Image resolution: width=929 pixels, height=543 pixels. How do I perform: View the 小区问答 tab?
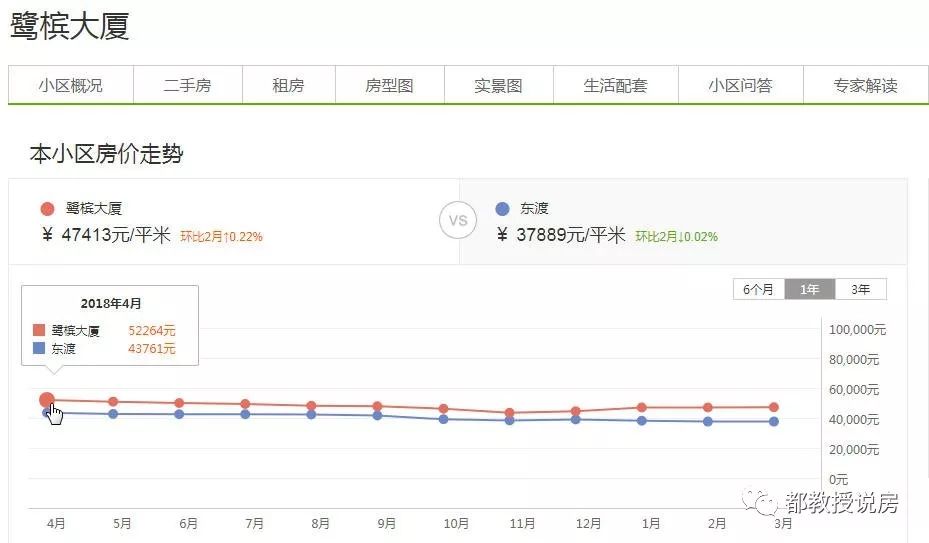coord(741,85)
